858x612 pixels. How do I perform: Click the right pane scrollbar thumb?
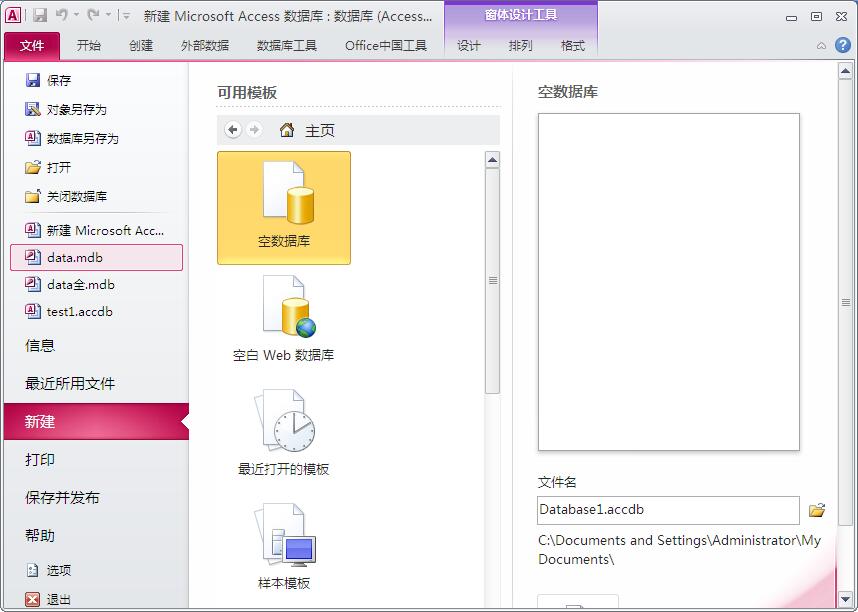pos(845,302)
